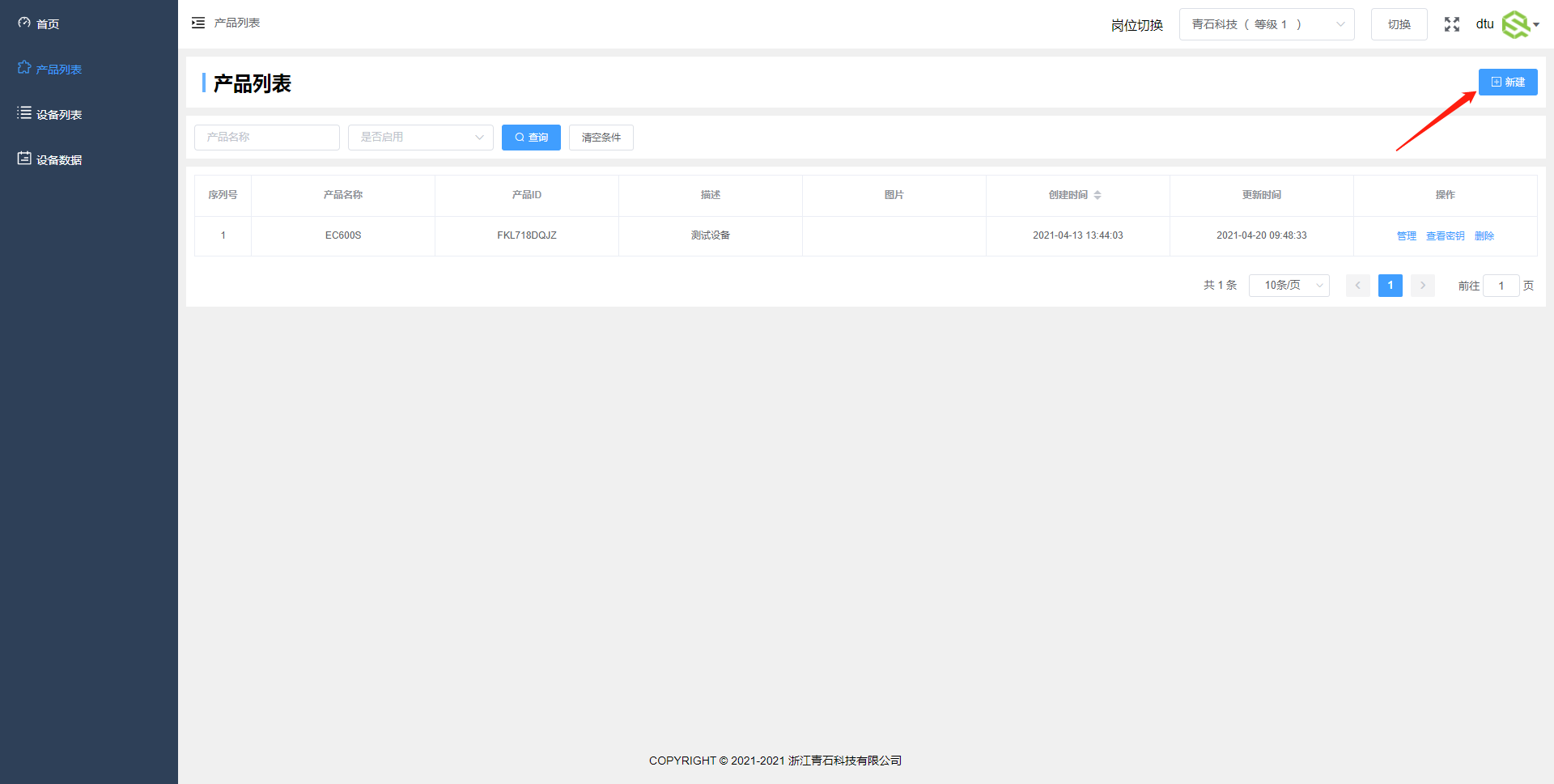
Task: Click the sidebar collapse hamburger icon
Action: (x=198, y=23)
